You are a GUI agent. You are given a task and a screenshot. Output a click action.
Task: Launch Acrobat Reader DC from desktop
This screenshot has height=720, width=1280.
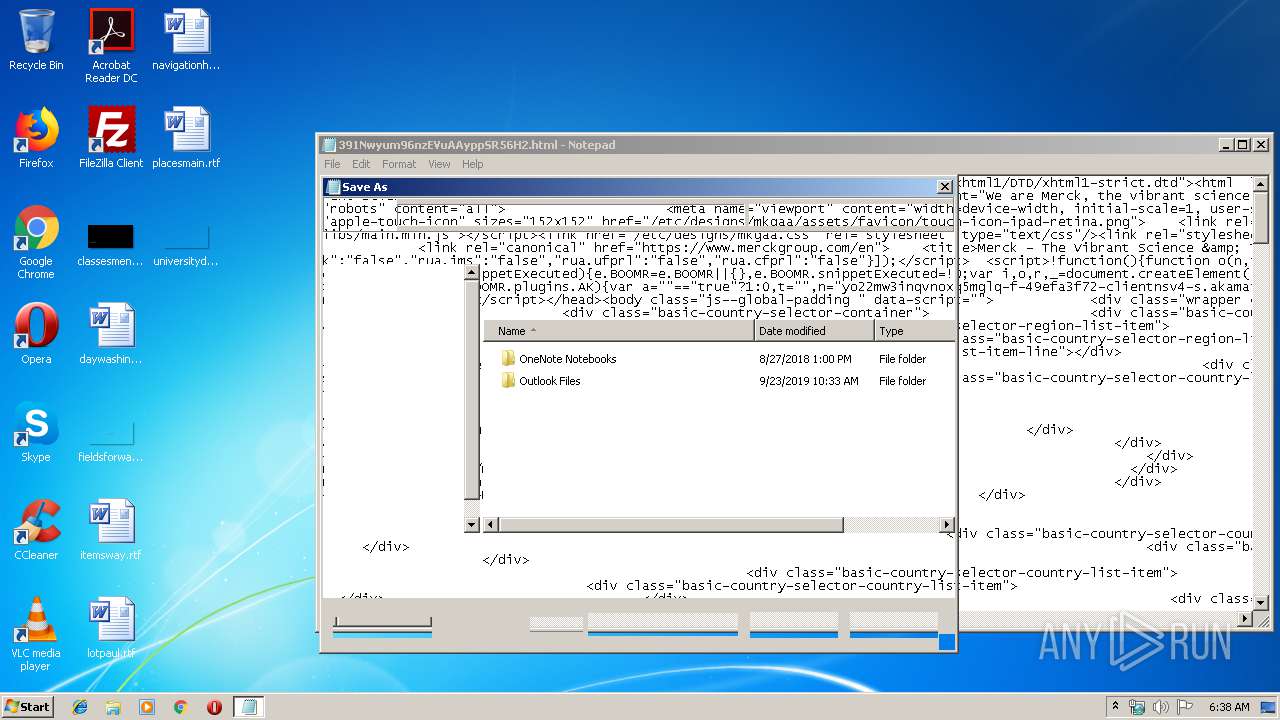(x=111, y=46)
